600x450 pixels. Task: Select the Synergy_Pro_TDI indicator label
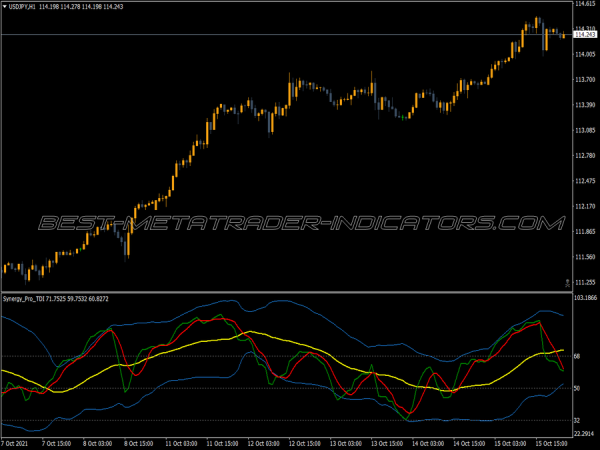[28, 299]
